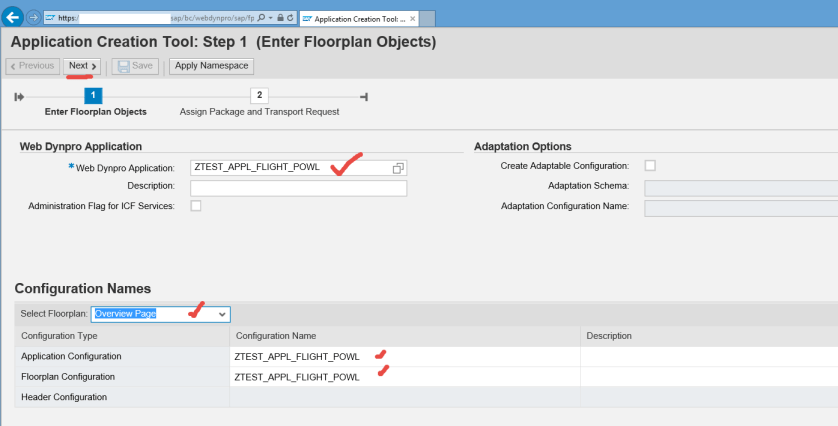838x426 pixels.
Task: Go to roadmap step 2 Assign Package
Action: coord(259,96)
